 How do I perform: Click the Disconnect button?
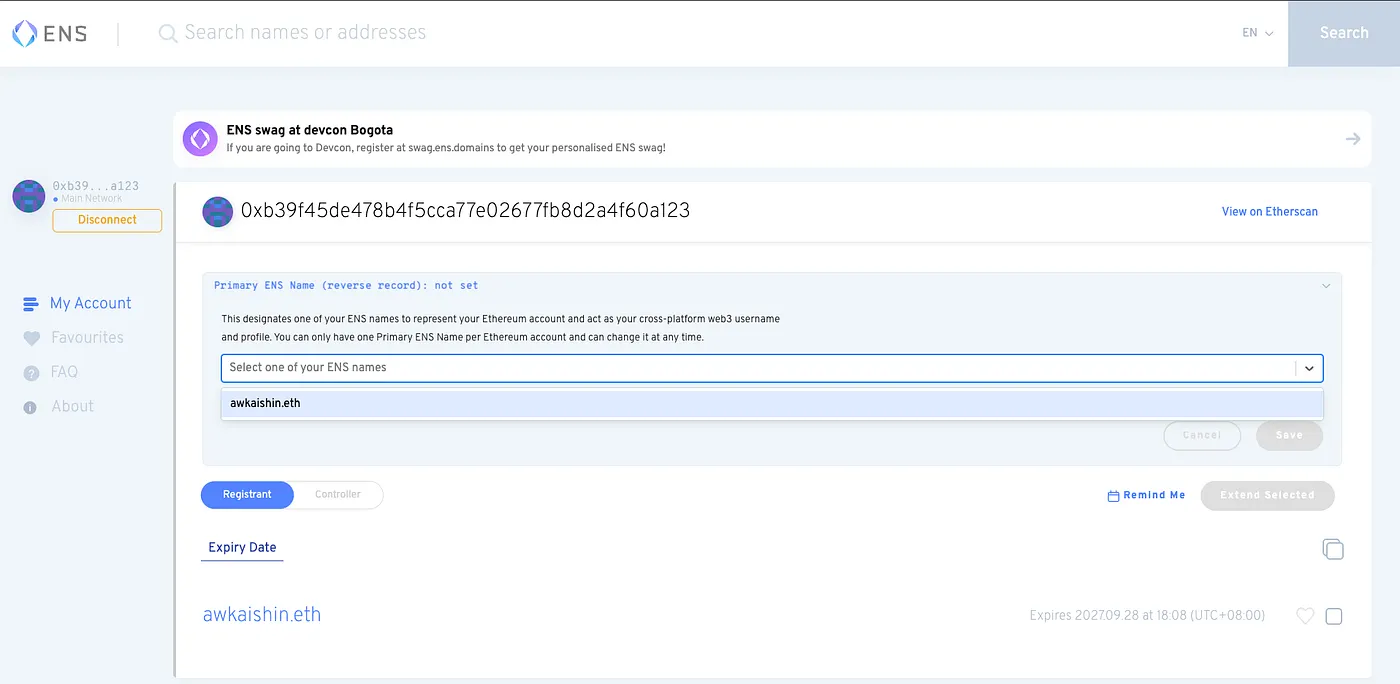[x=107, y=220]
